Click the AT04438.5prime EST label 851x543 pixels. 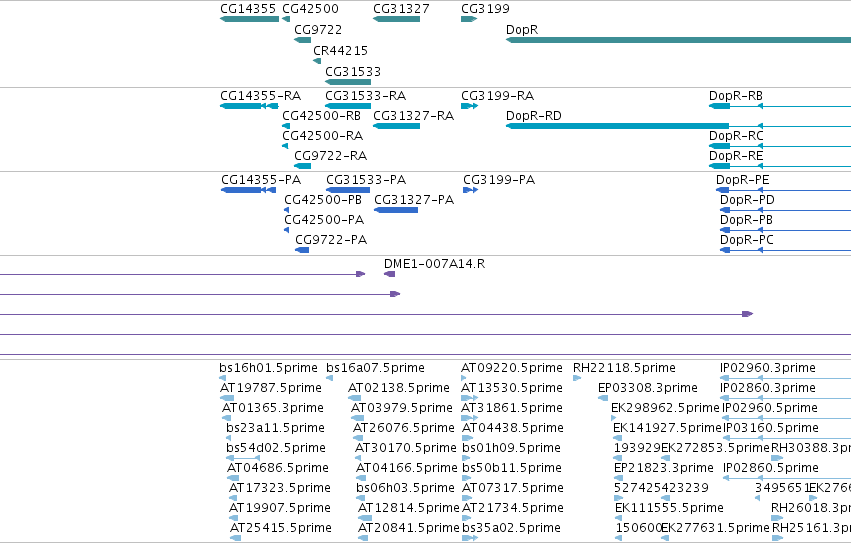pos(513,429)
